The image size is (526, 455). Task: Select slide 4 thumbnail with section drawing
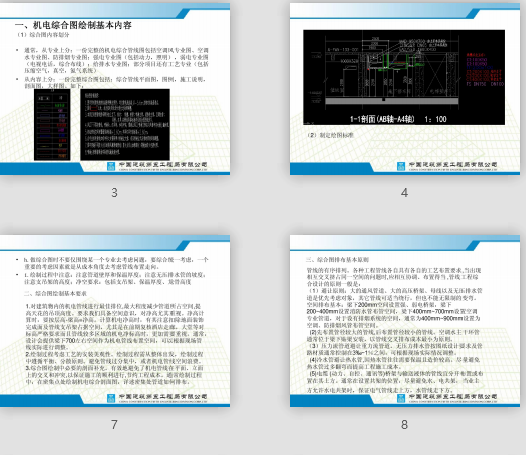coord(405,89)
